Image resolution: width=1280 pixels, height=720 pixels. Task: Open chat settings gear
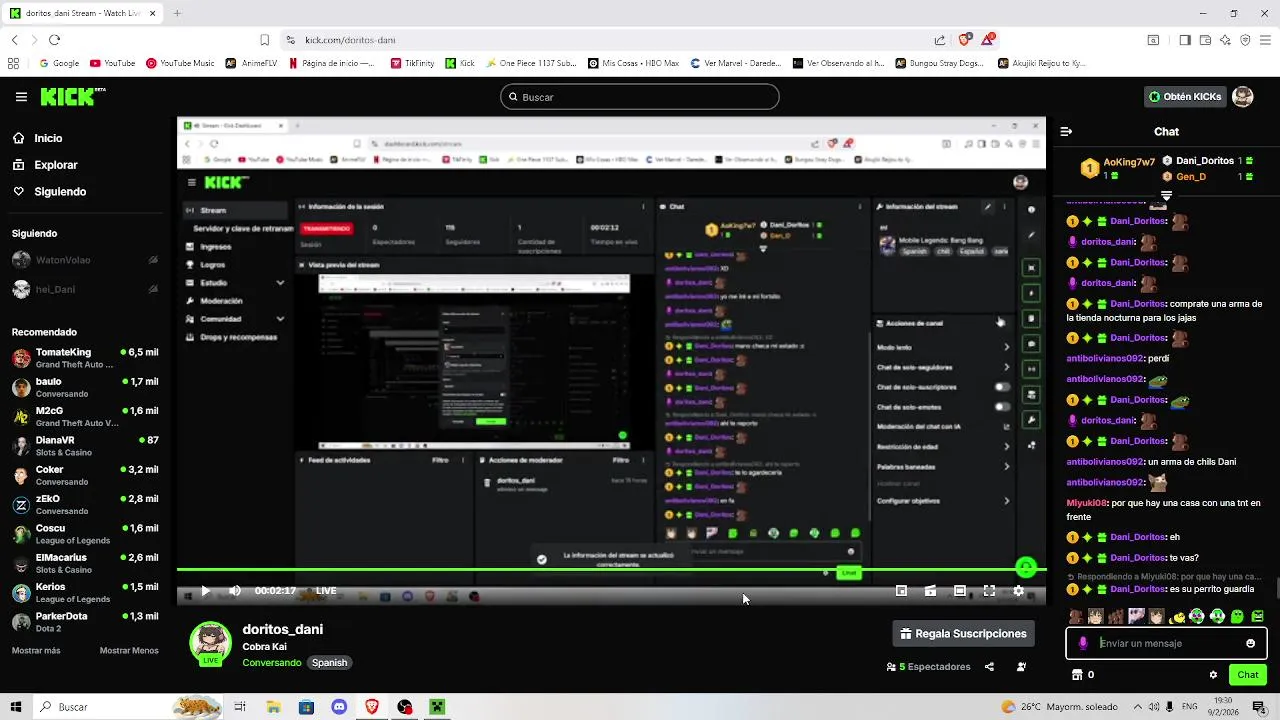tap(1213, 675)
